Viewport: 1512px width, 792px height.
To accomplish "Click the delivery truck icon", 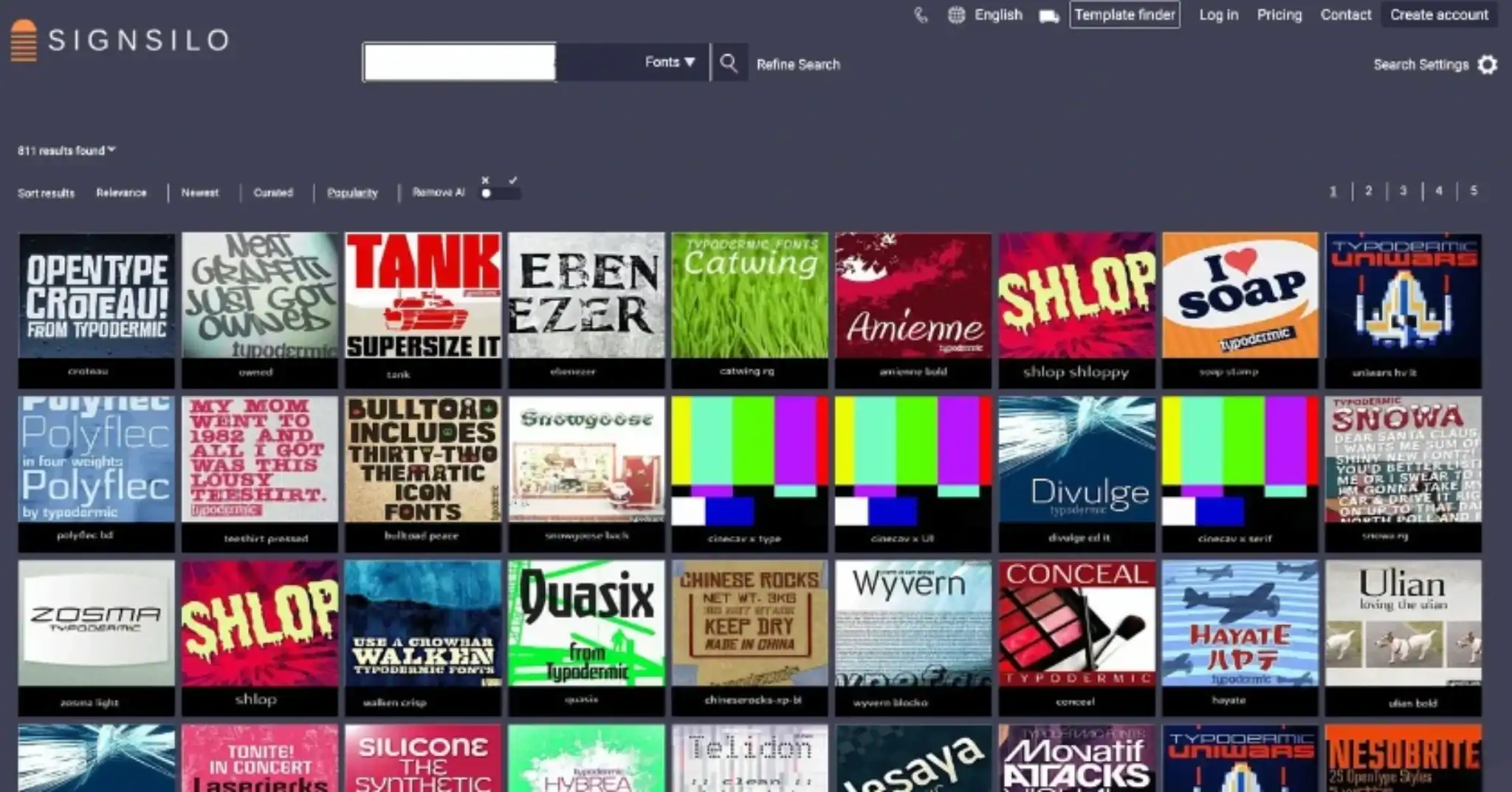I will (1049, 16).
